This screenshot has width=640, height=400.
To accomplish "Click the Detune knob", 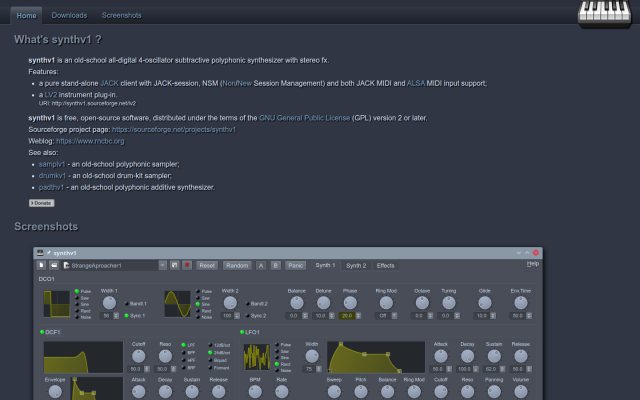I will point(323,303).
